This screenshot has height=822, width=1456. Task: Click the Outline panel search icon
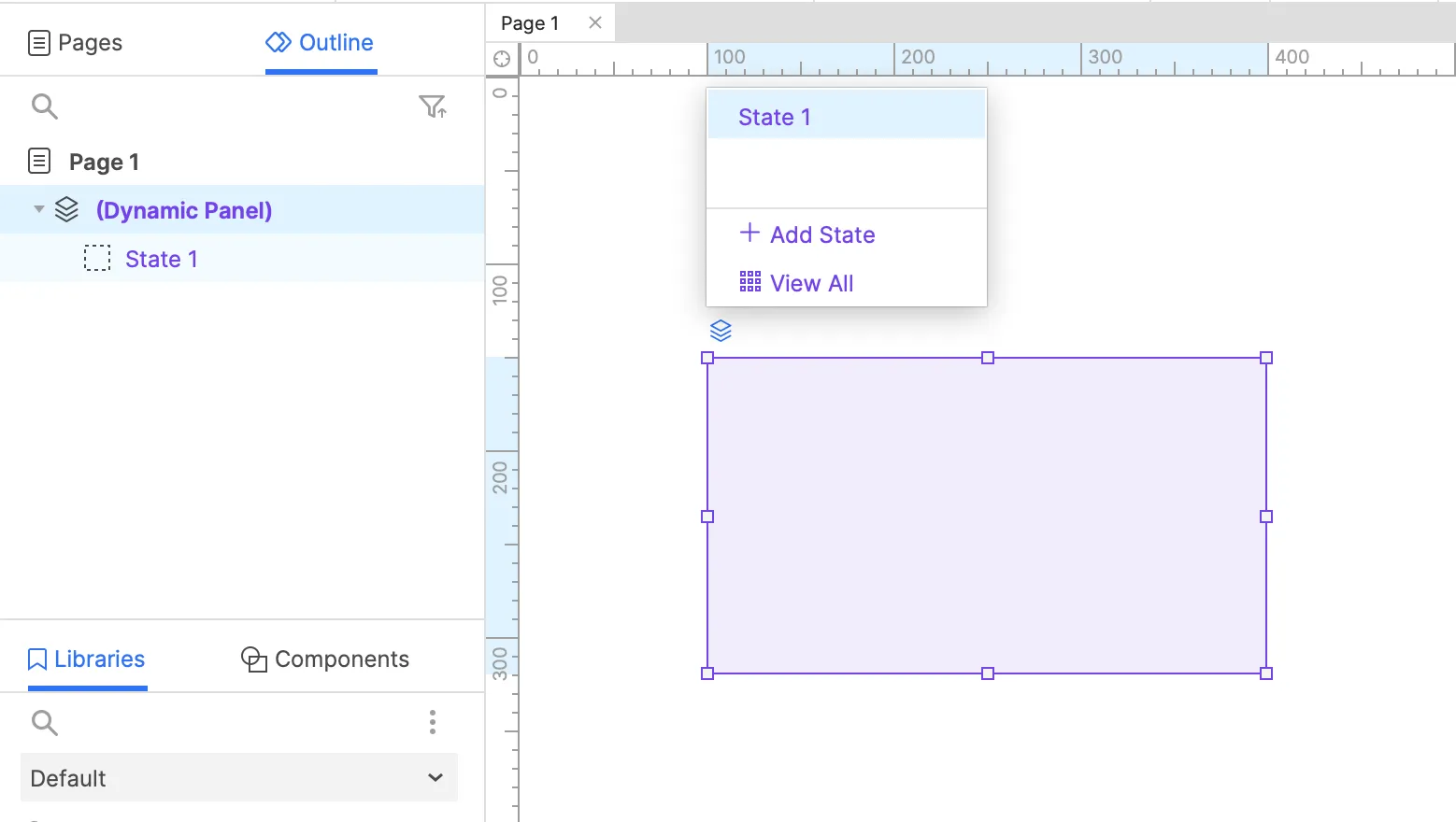[44, 106]
